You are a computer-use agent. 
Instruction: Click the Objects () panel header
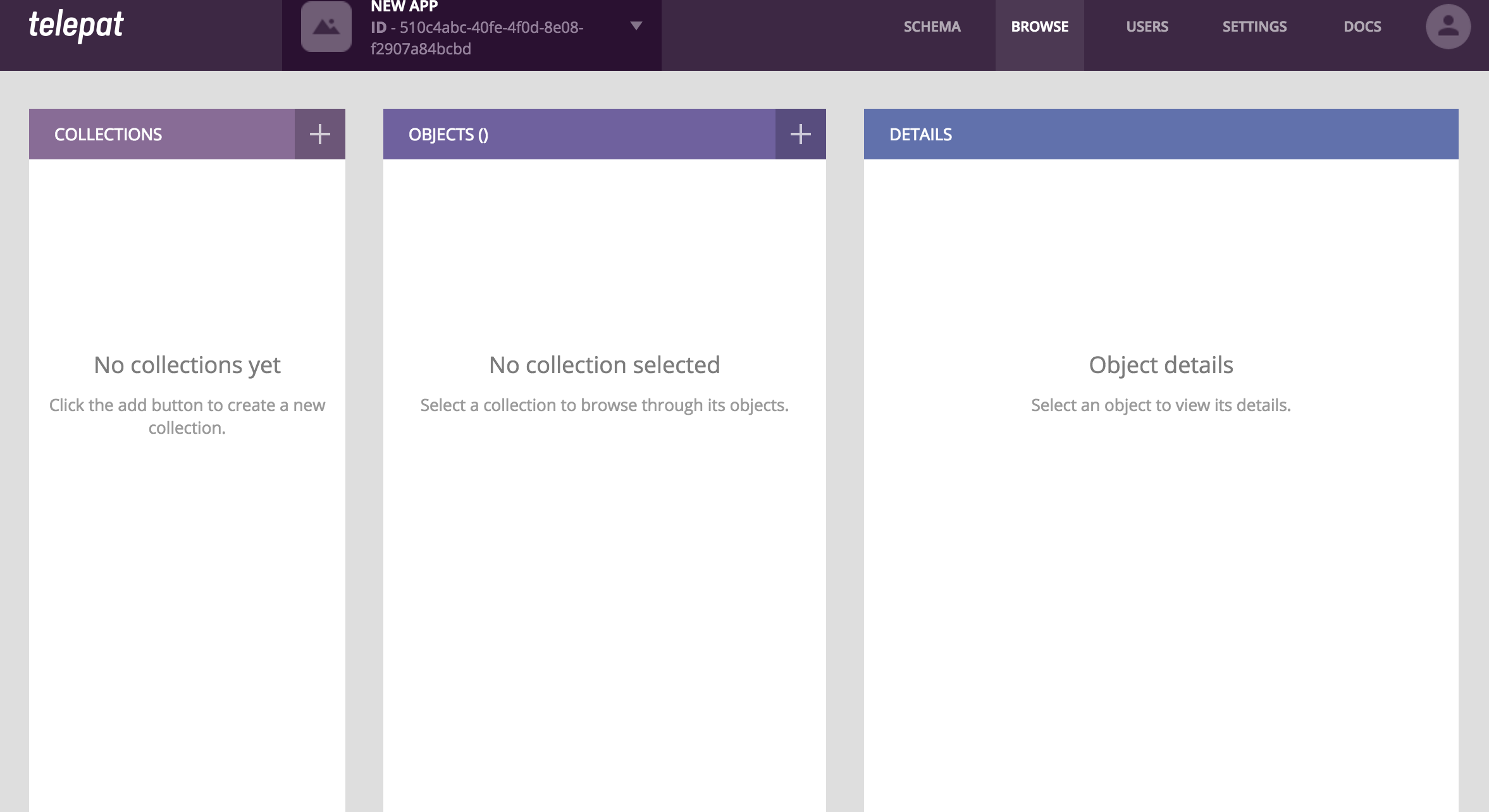click(x=448, y=134)
